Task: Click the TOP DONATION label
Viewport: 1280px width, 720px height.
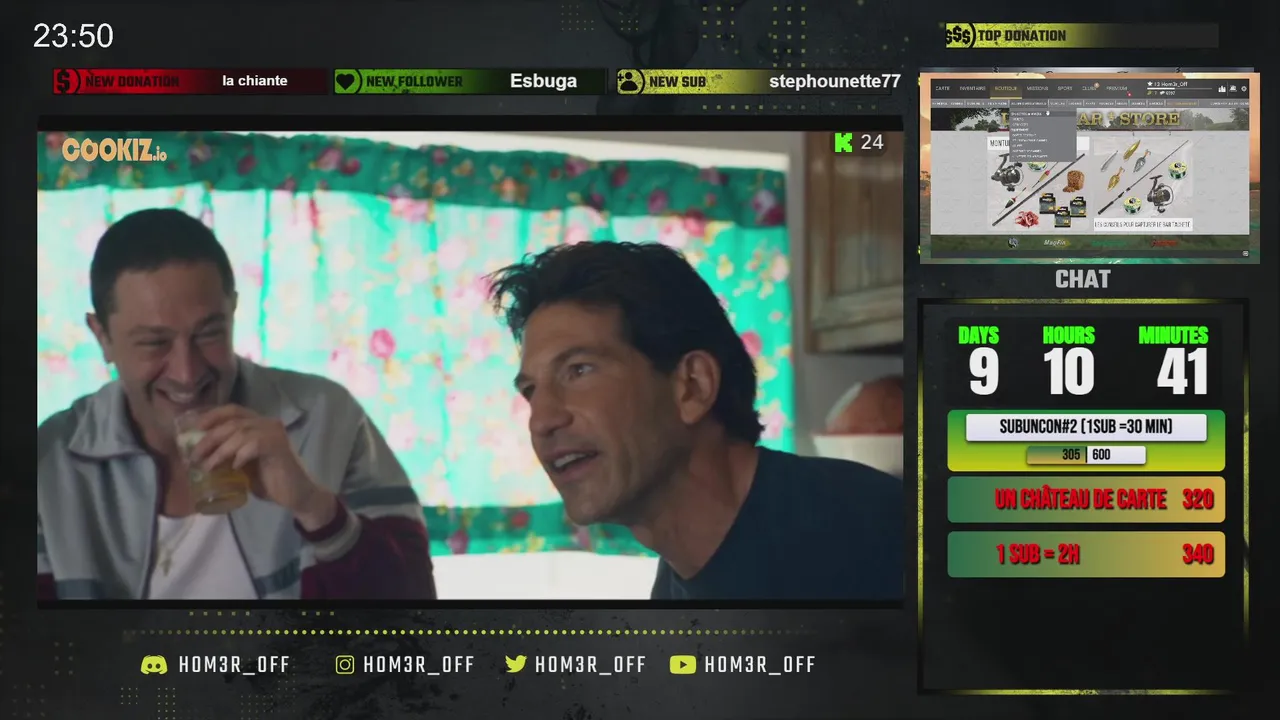Action: [1022, 36]
